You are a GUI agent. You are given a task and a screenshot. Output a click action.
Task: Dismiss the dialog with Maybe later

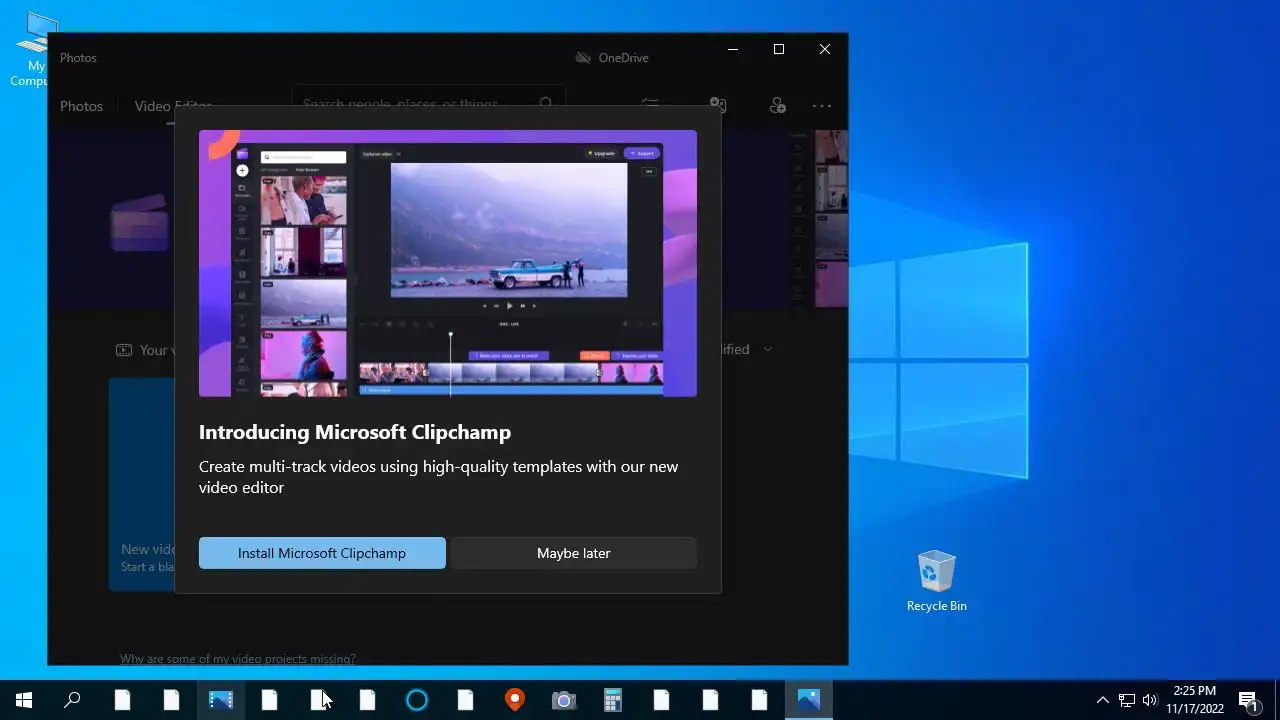[573, 553]
